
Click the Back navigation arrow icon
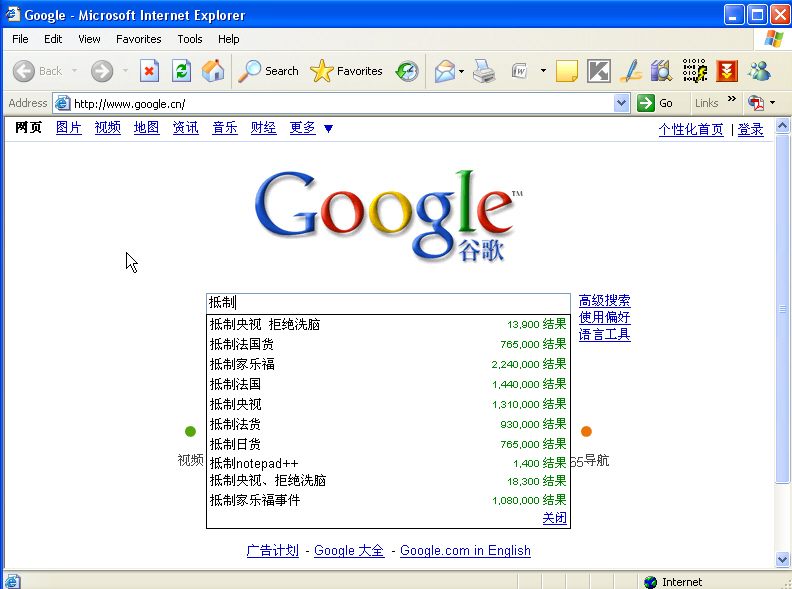click(x=23, y=71)
